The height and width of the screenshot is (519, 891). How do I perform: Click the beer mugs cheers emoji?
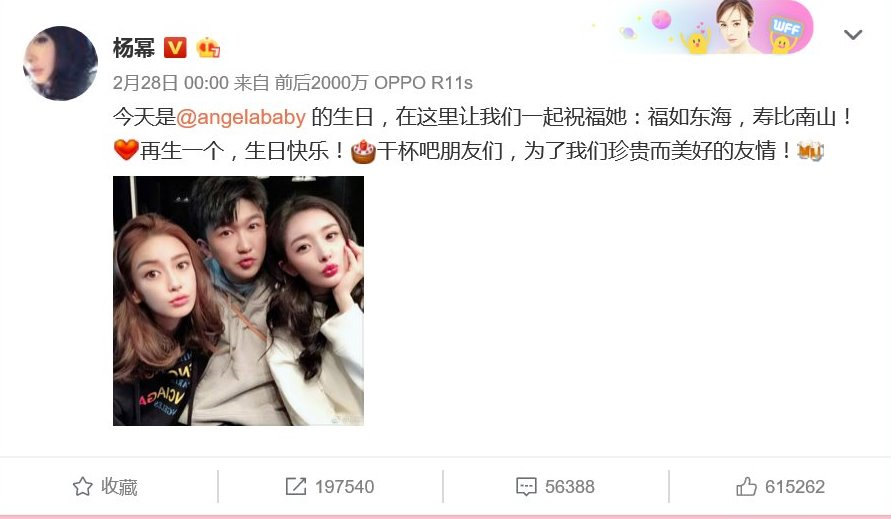[x=810, y=151]
